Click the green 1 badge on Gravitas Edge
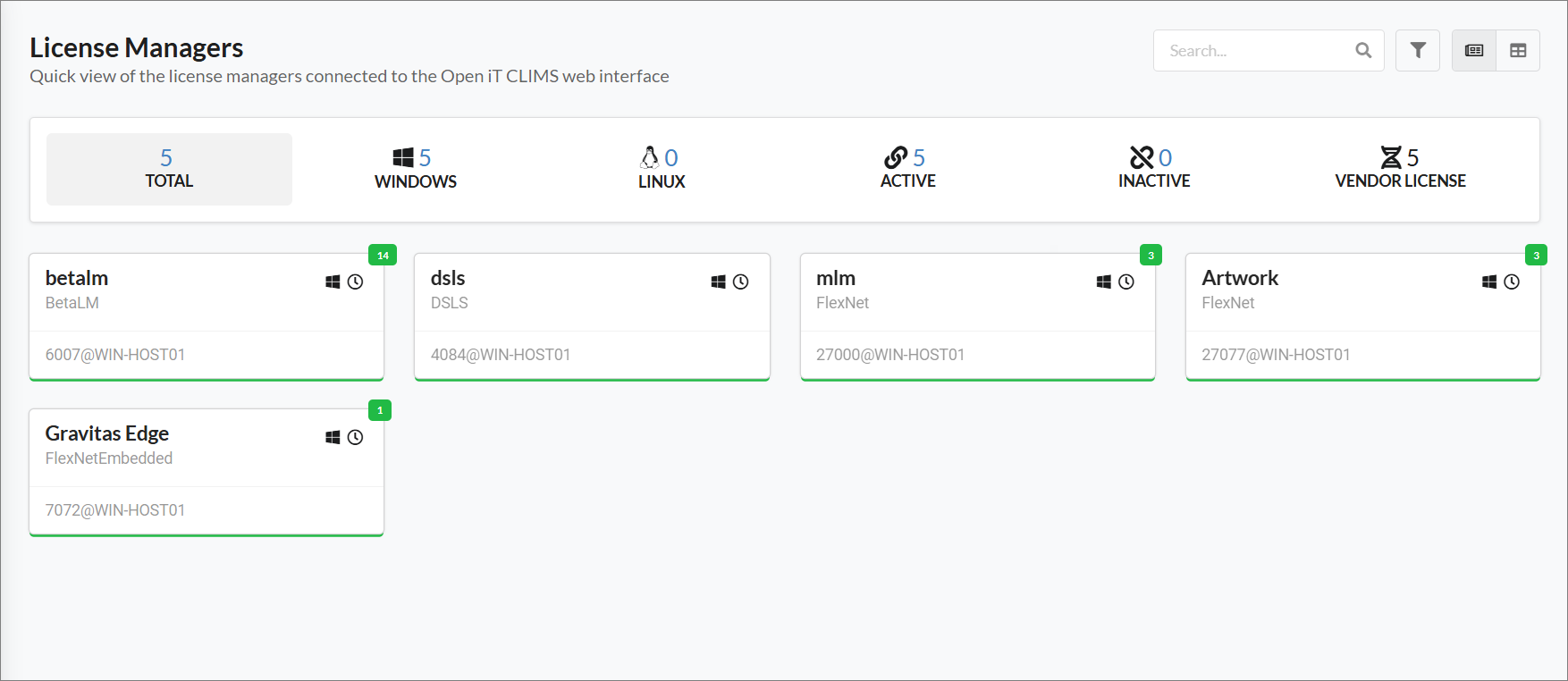This screenshot has width=1568, height=681. [x=380, y=411]
